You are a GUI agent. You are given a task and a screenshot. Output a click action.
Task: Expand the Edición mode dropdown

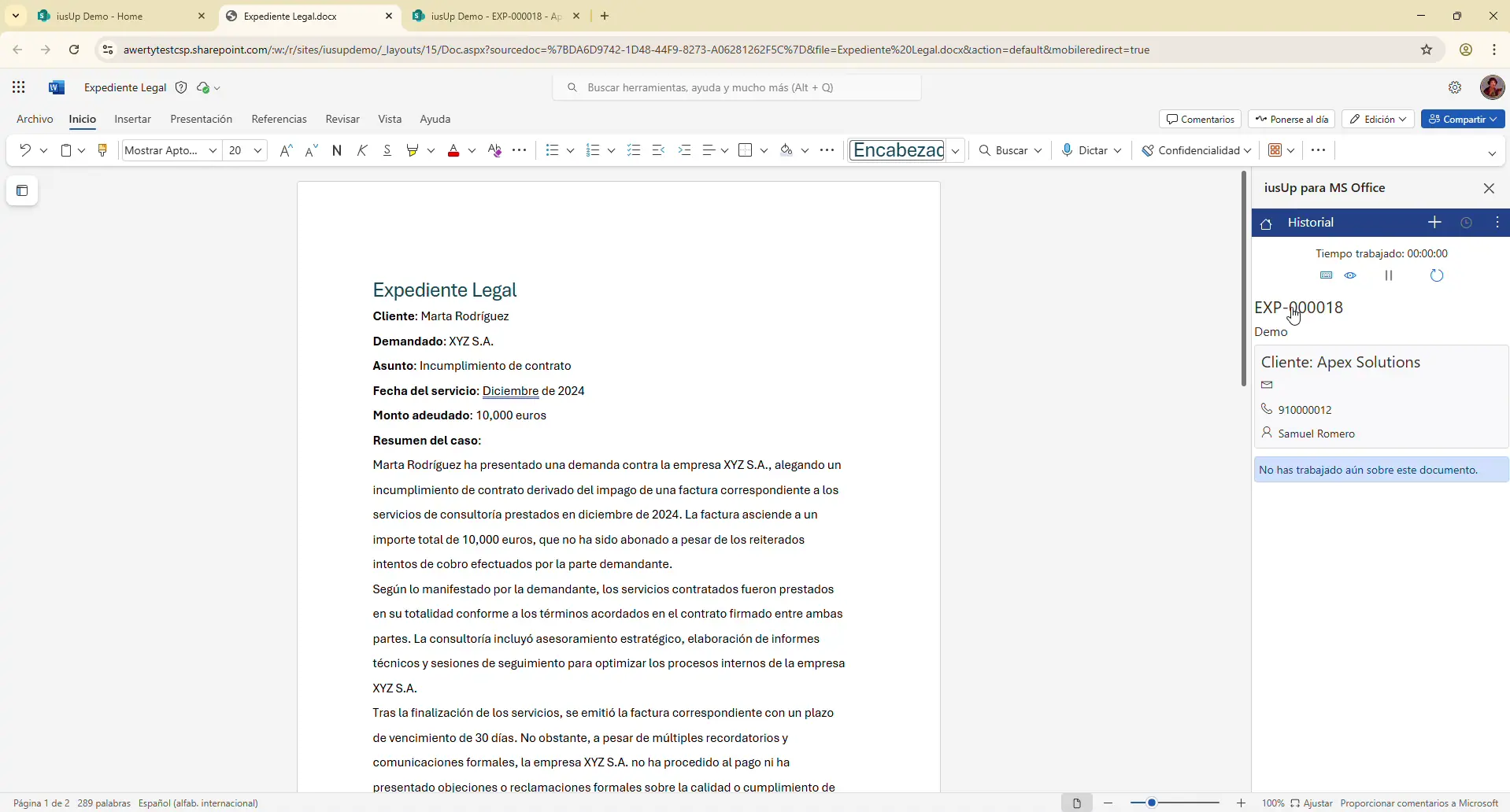coord(1378,119)
